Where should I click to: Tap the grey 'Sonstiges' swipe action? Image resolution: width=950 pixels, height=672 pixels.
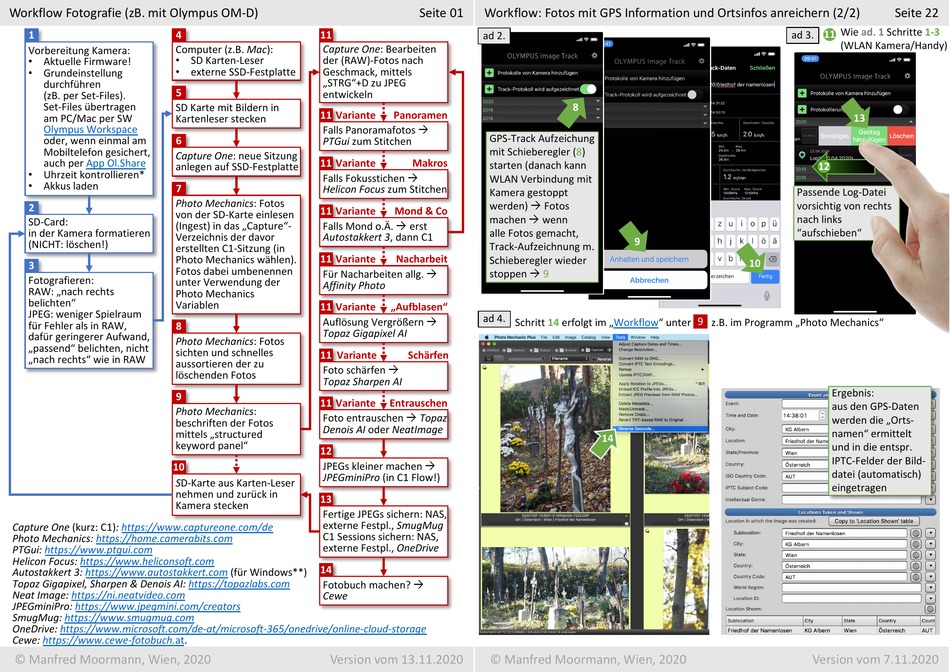click(x=835, y=136)
